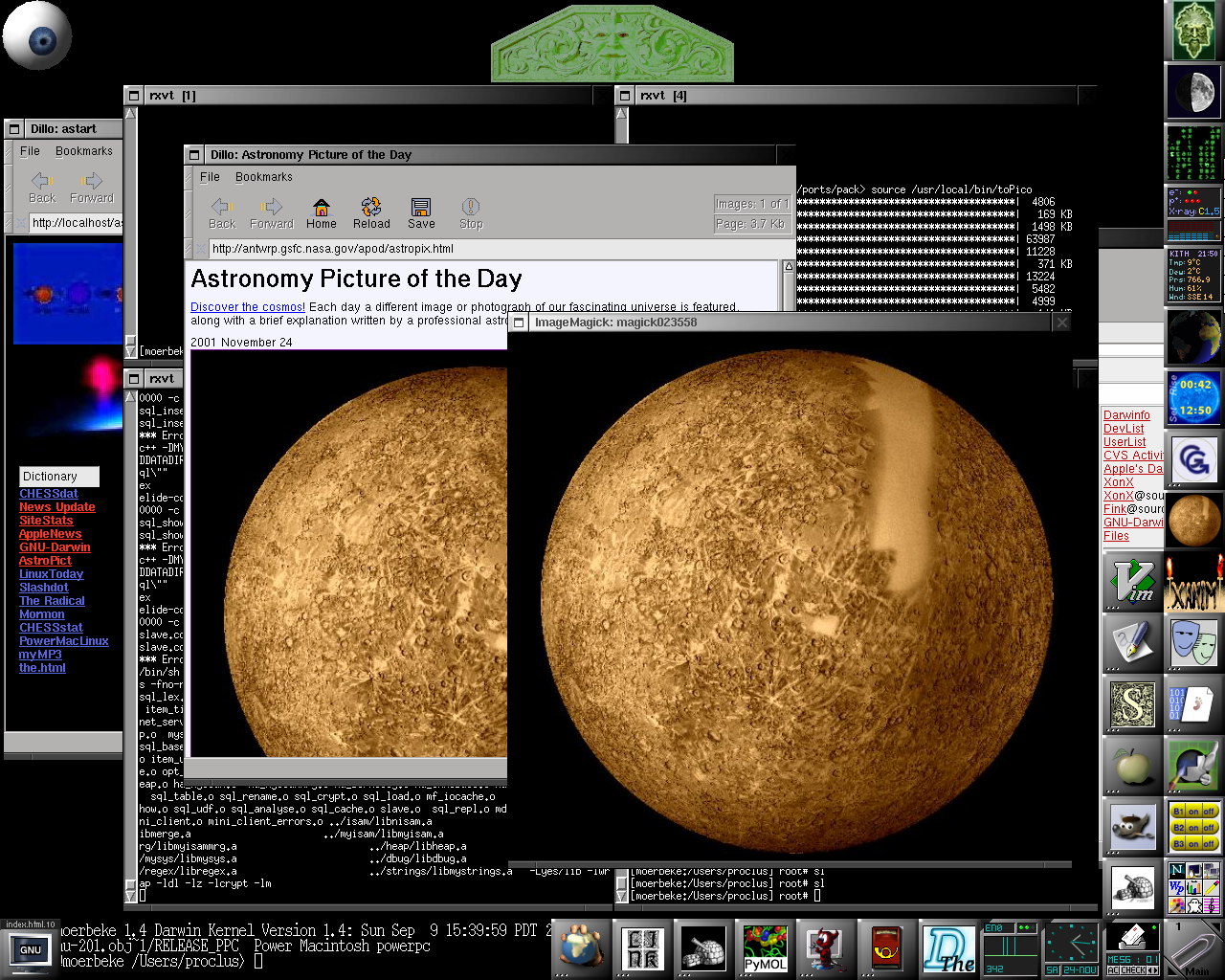
Task: Open the GNU-Darwin link in astart page
Action: 55,547
